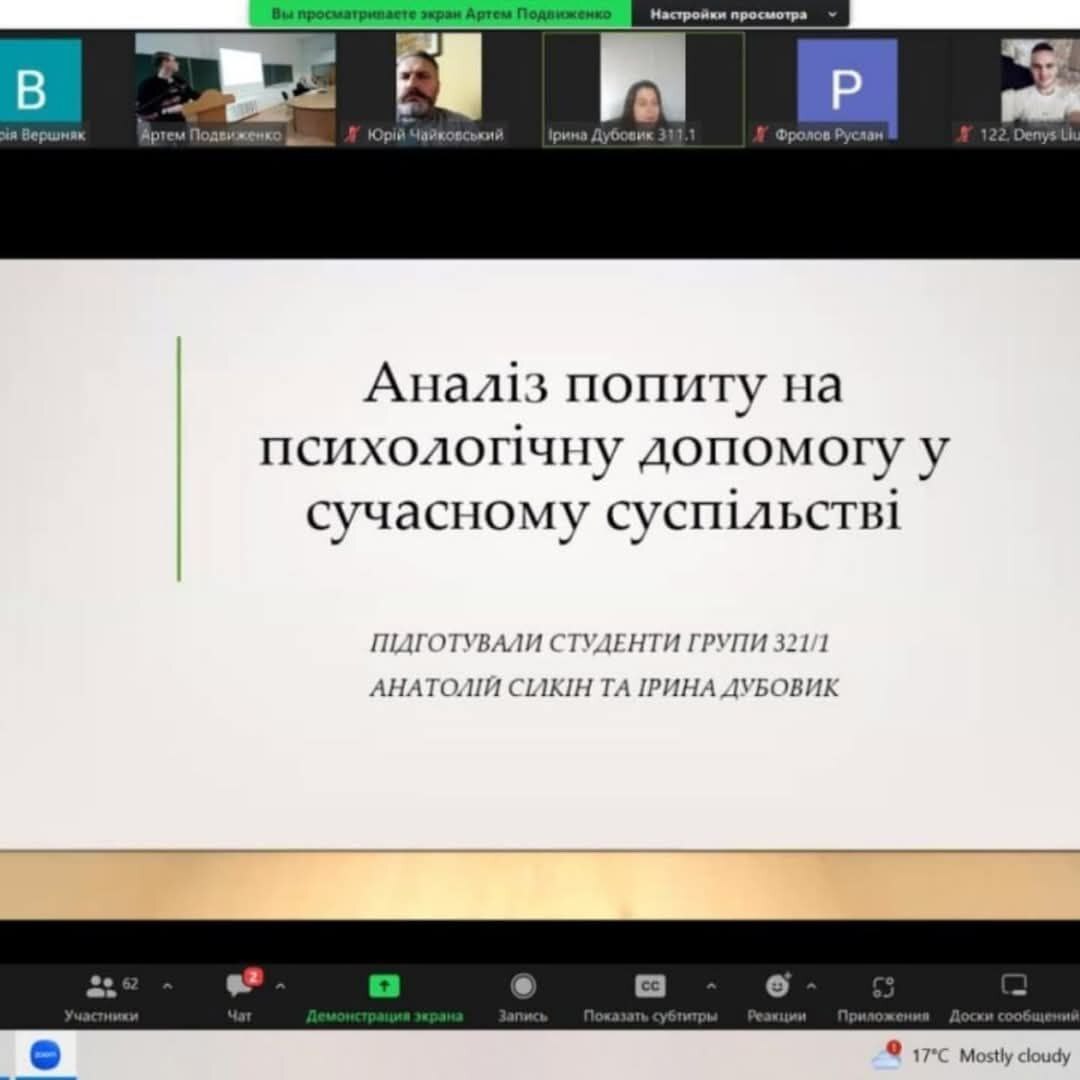Click the Zoom icon in the taskbar
The width and height of the screenshot is (1080, 1080).
(44, 1055)
